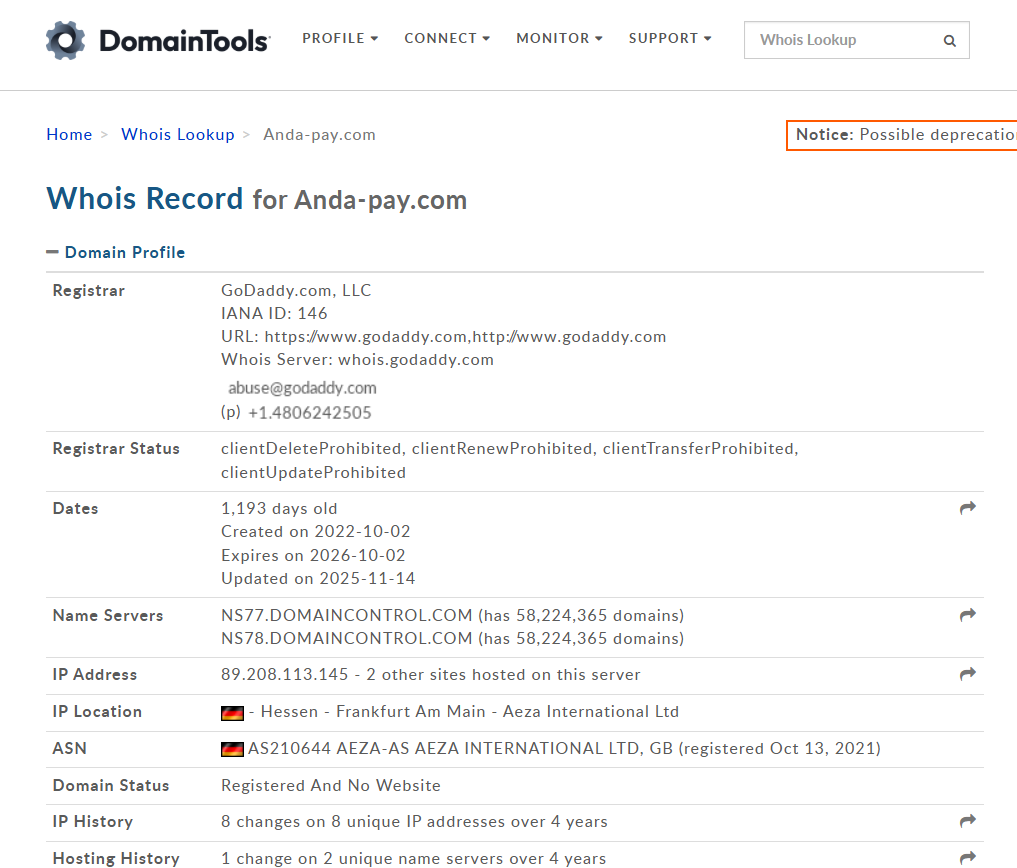Click the DomainTools gear logo
This screenshot has width=1017, height=868.
click(x=66, y=39)
